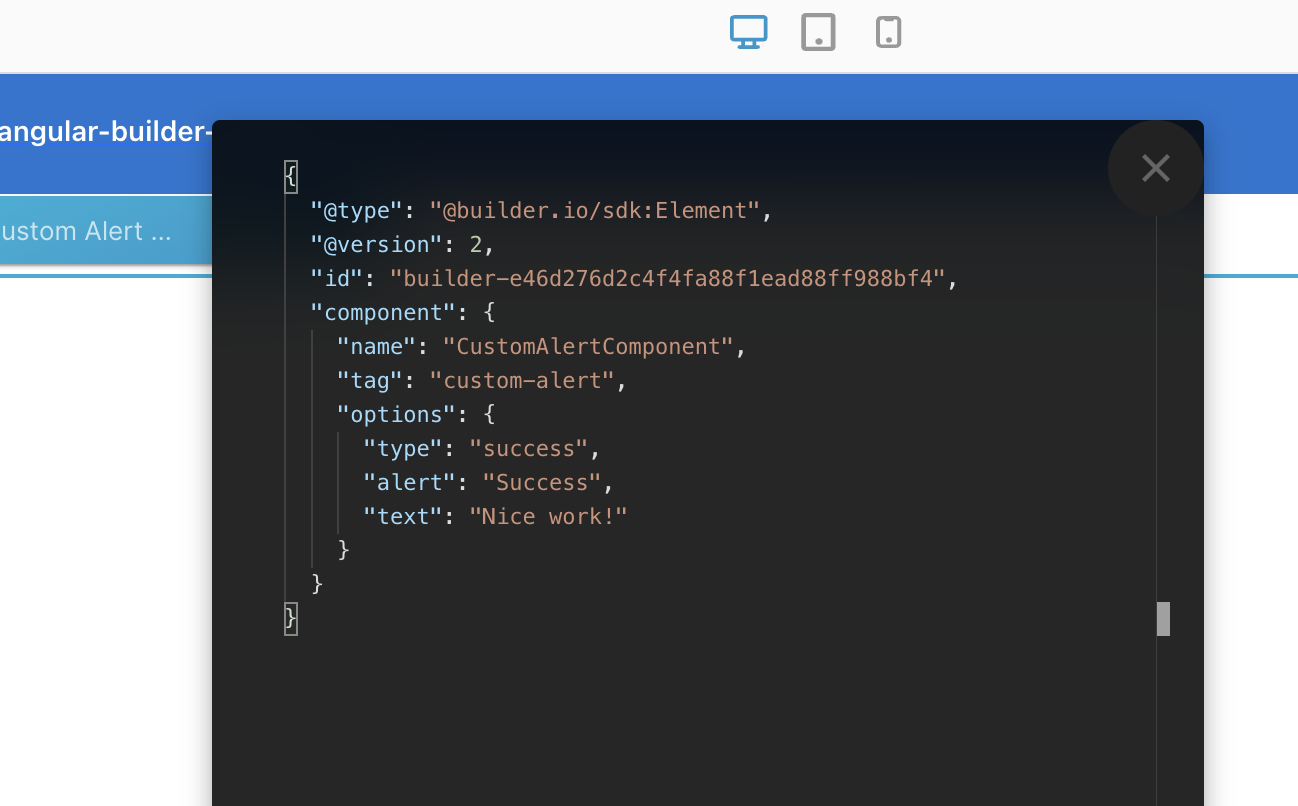Click the "Nice work!" text value

point(548,516)
